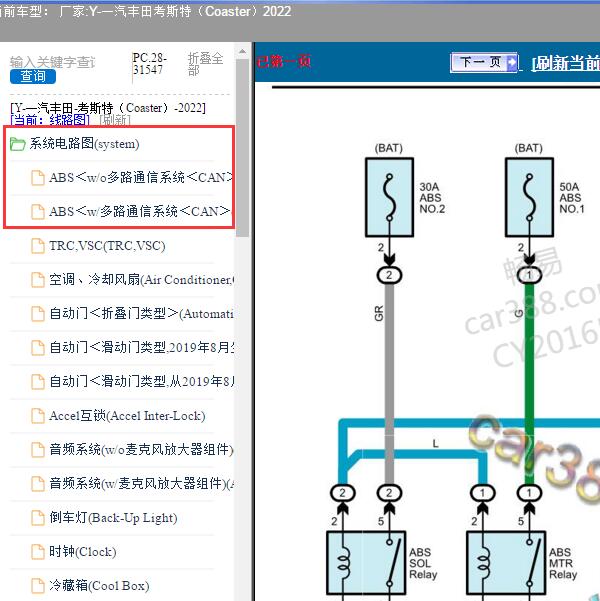Click the 折叠全部 collapse all link
Viewport: 600px width, 601px height.
pyautogui.click(x=205, y=64)
